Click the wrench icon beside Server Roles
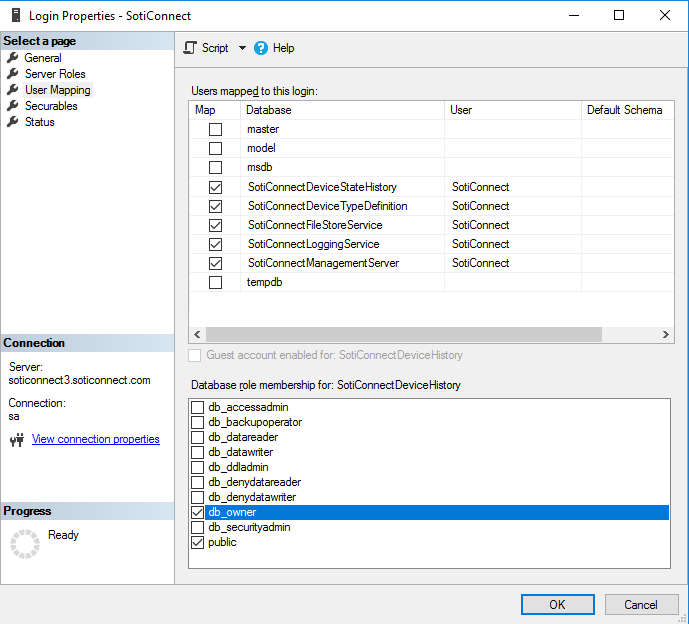The image size is (689, 624). coord(13,73)
